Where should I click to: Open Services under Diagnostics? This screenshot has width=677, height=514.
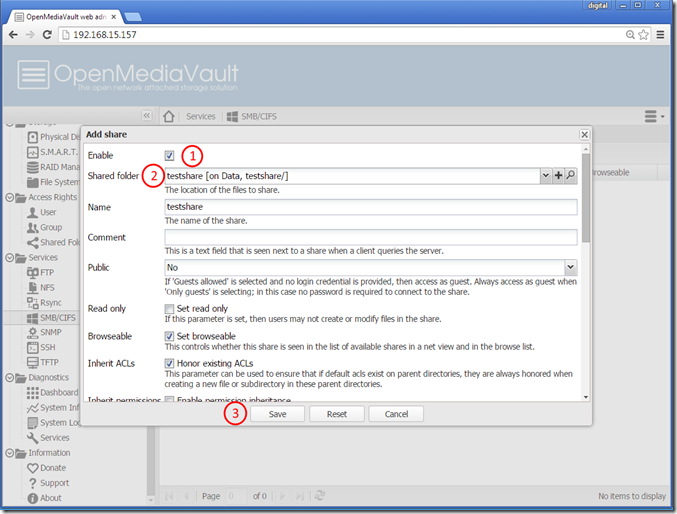click(48, 438)
